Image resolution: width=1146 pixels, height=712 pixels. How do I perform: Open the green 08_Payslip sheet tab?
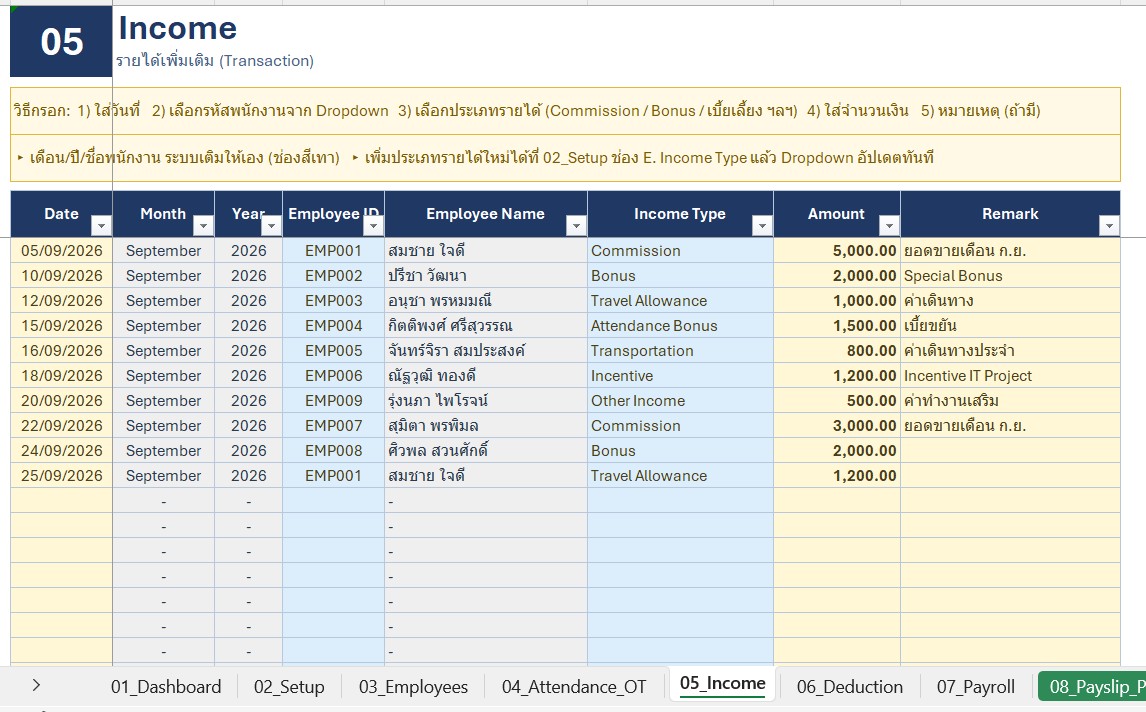click(1092, 687)
